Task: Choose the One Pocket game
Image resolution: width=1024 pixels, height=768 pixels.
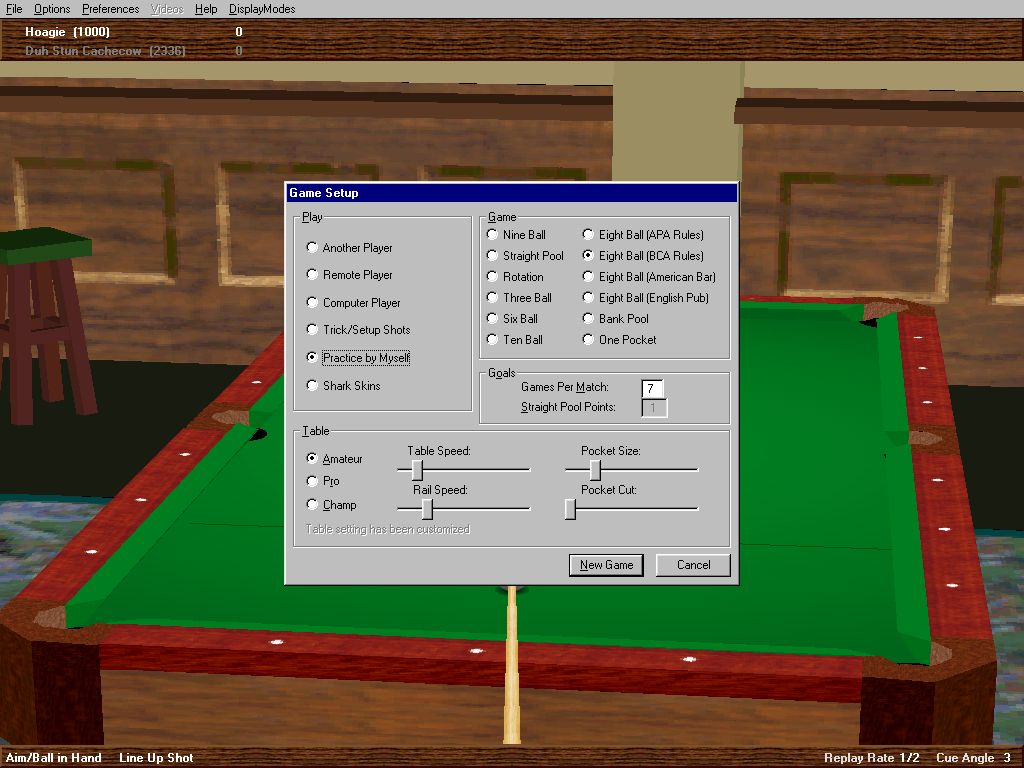Action: [x=620, y=339]
